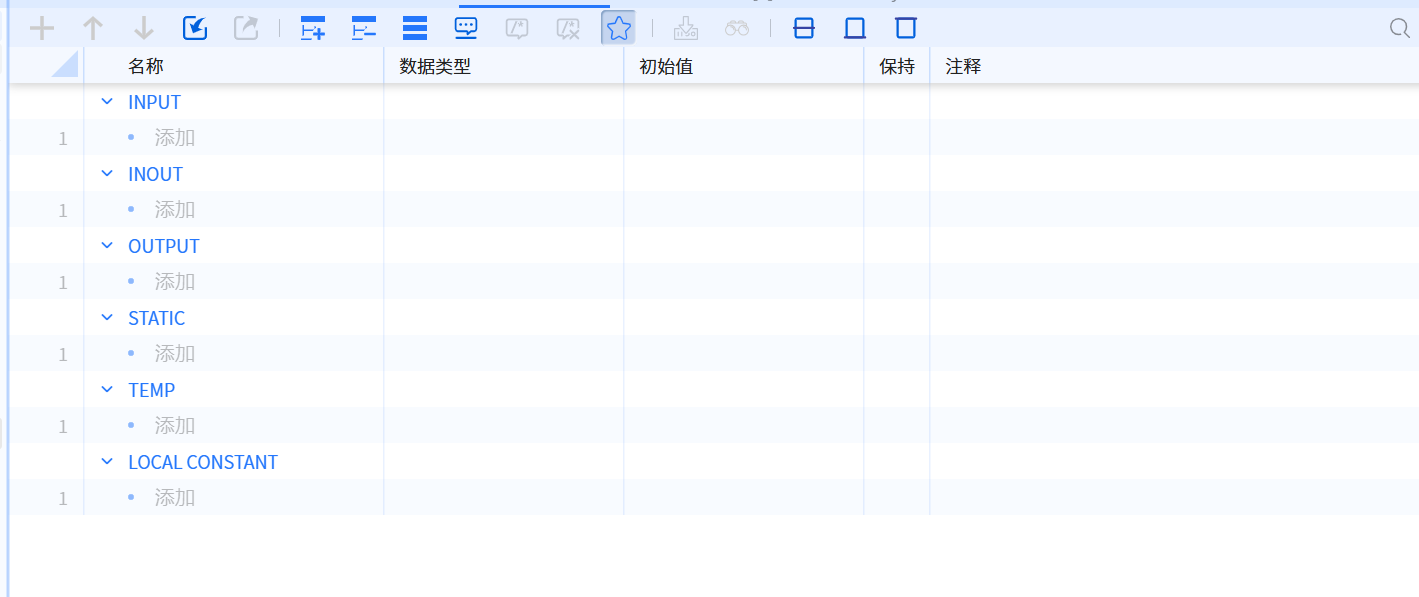Select the TEMP section row
Viewport: 1419px width, 597px height.
tap(152, 390)
